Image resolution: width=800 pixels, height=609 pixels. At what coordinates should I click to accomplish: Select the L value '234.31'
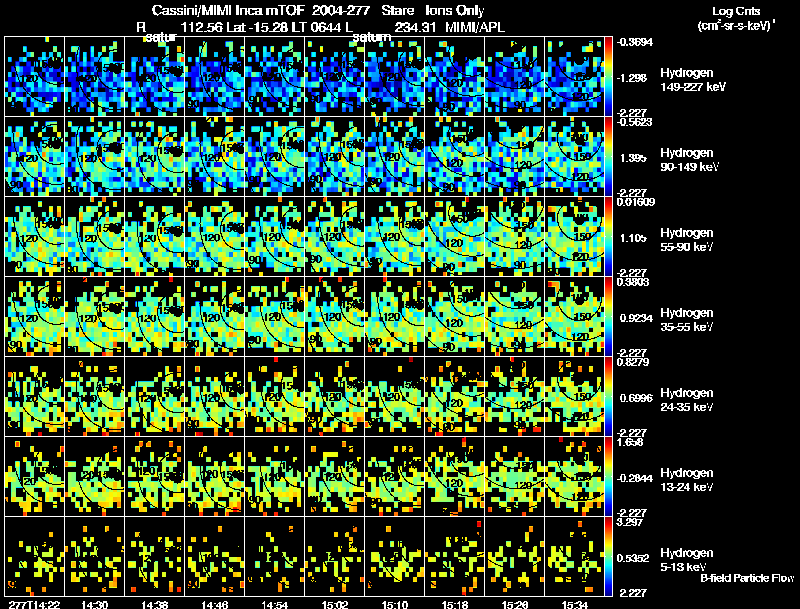[415, 27]
